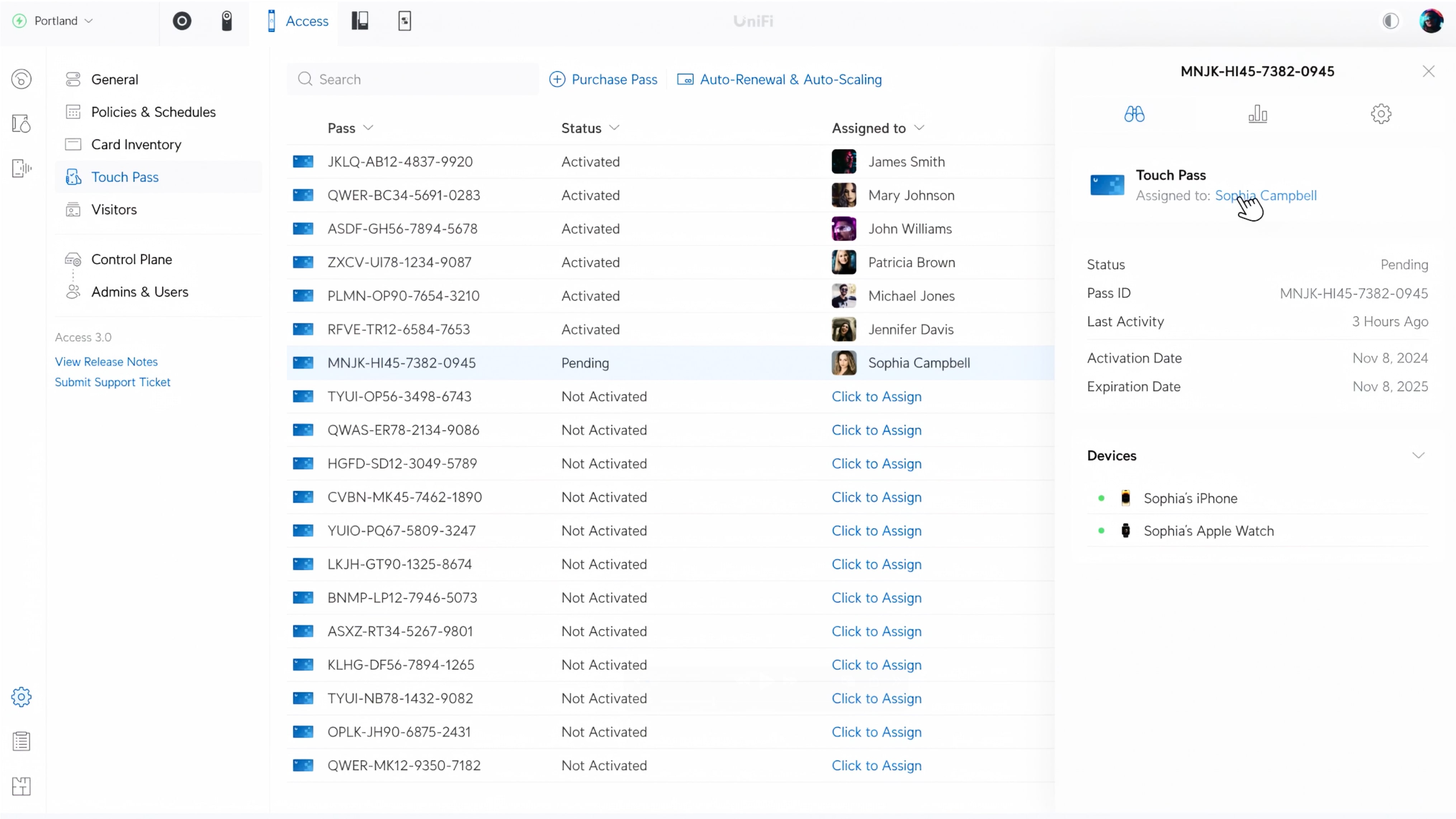
Task: Click the blue settings gear in left rail
Action: pyautogui.click(x=22, y=696)
